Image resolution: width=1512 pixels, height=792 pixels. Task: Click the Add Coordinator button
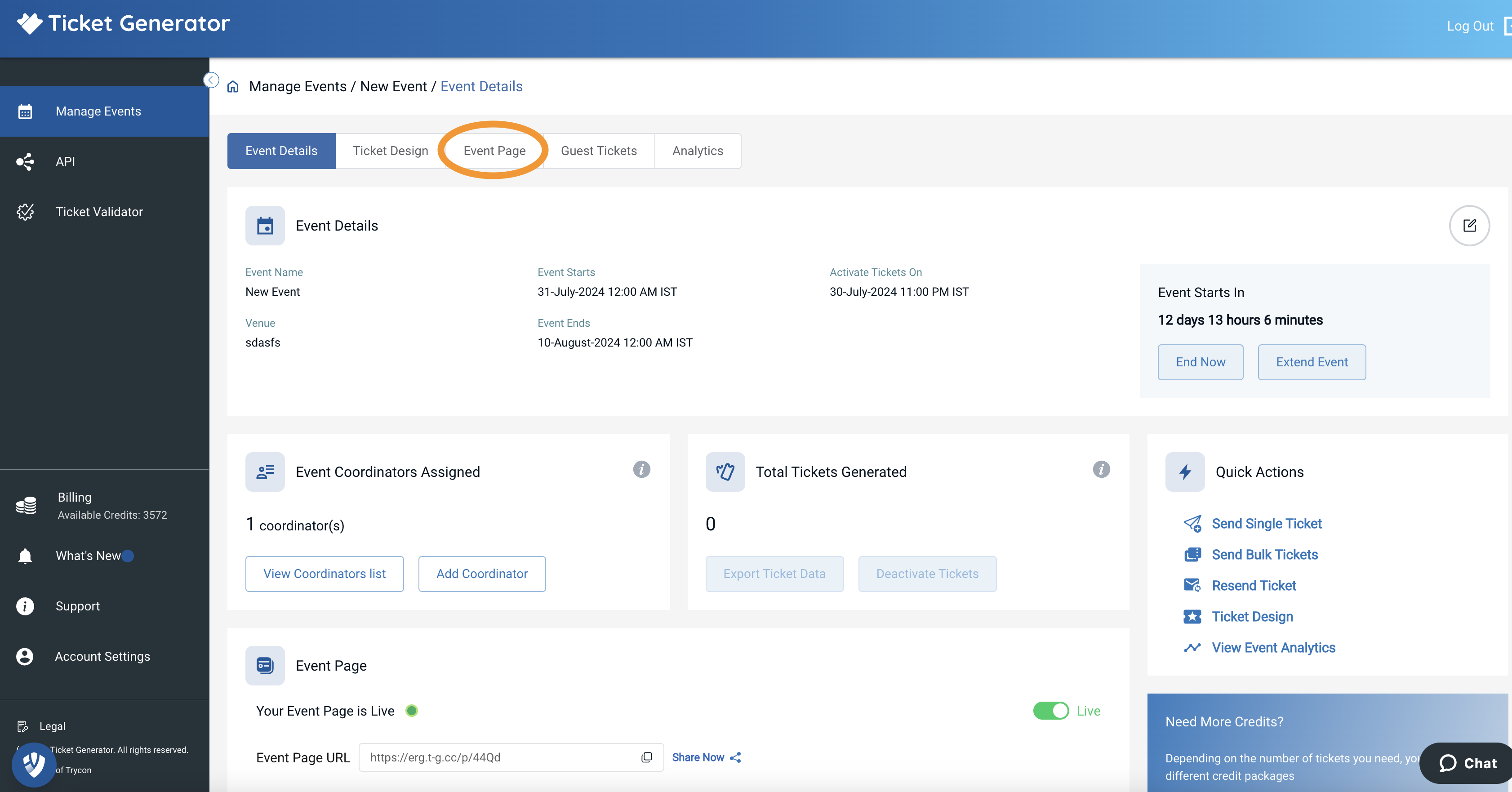[x=482, y=574]
